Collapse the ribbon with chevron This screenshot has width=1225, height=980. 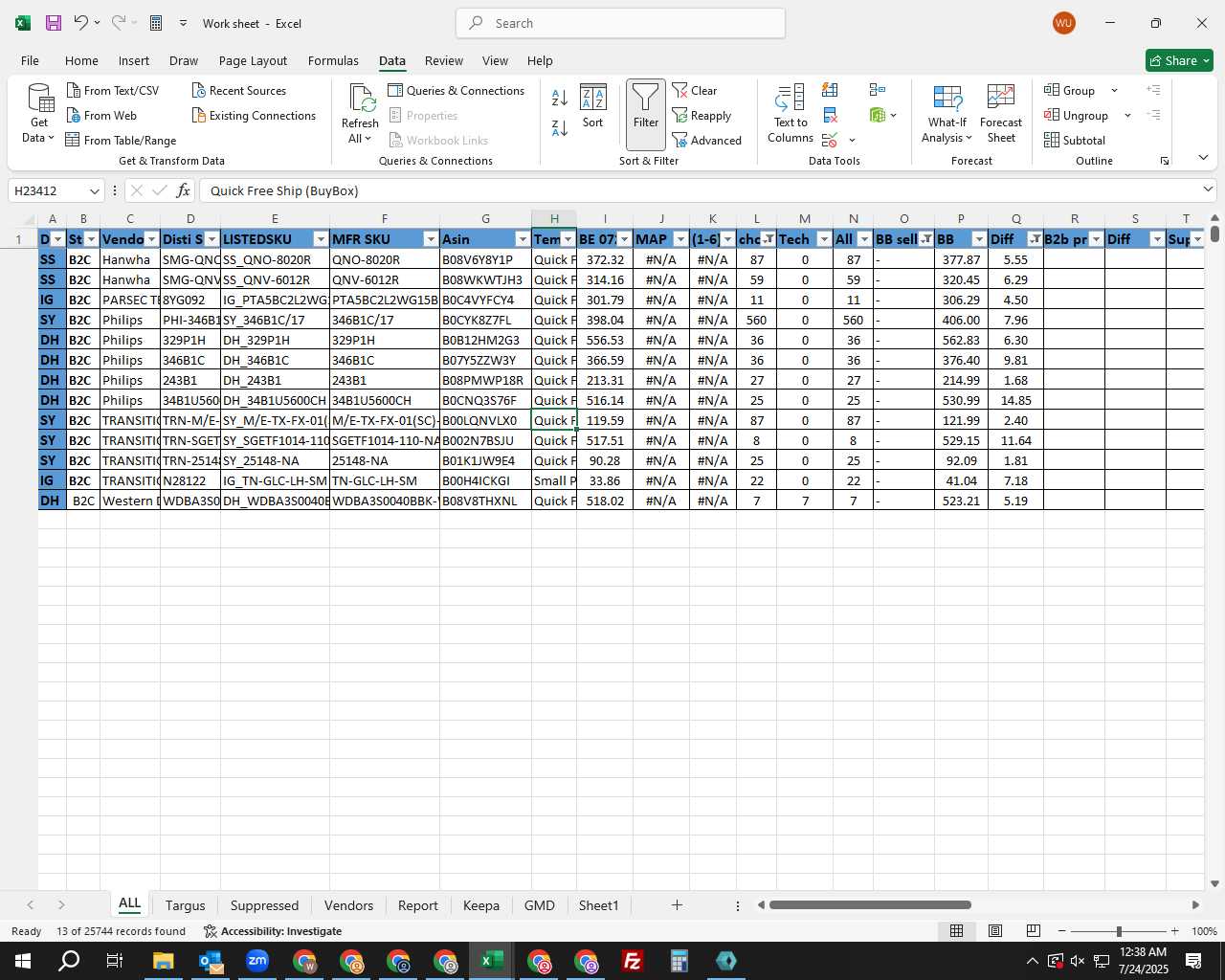[x=1203, y=157]
